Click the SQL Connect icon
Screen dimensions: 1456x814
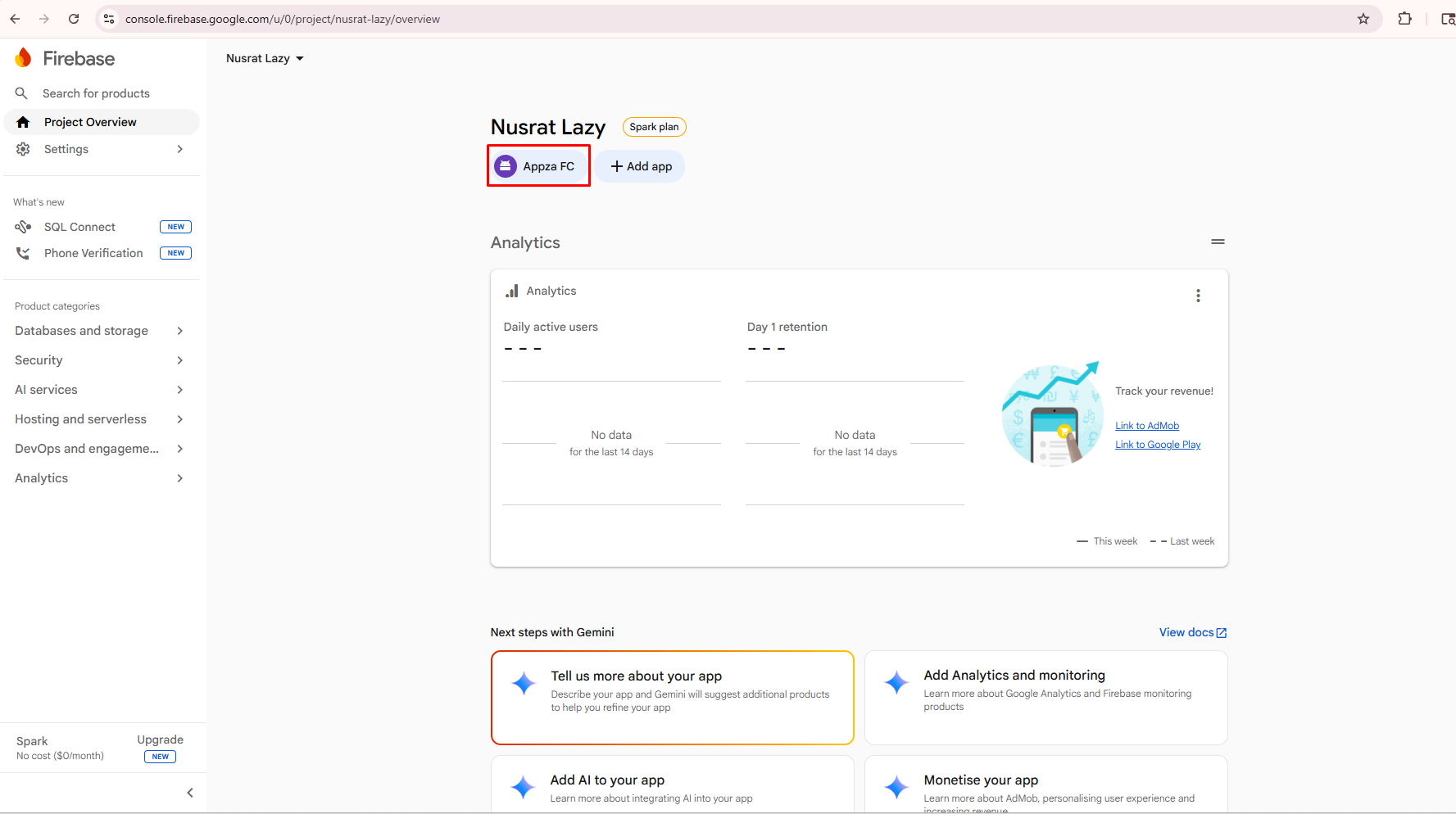23,227
